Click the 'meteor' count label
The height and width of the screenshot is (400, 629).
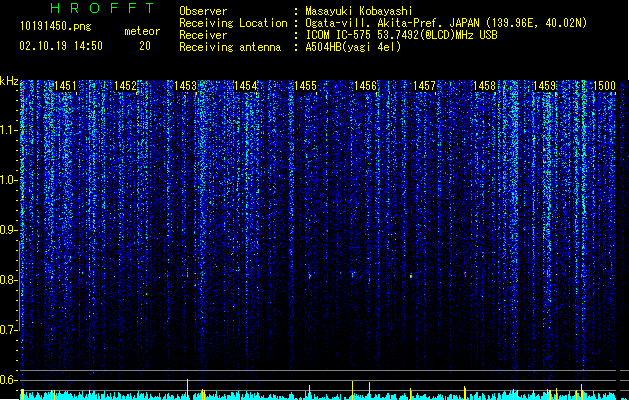(142, 31)
